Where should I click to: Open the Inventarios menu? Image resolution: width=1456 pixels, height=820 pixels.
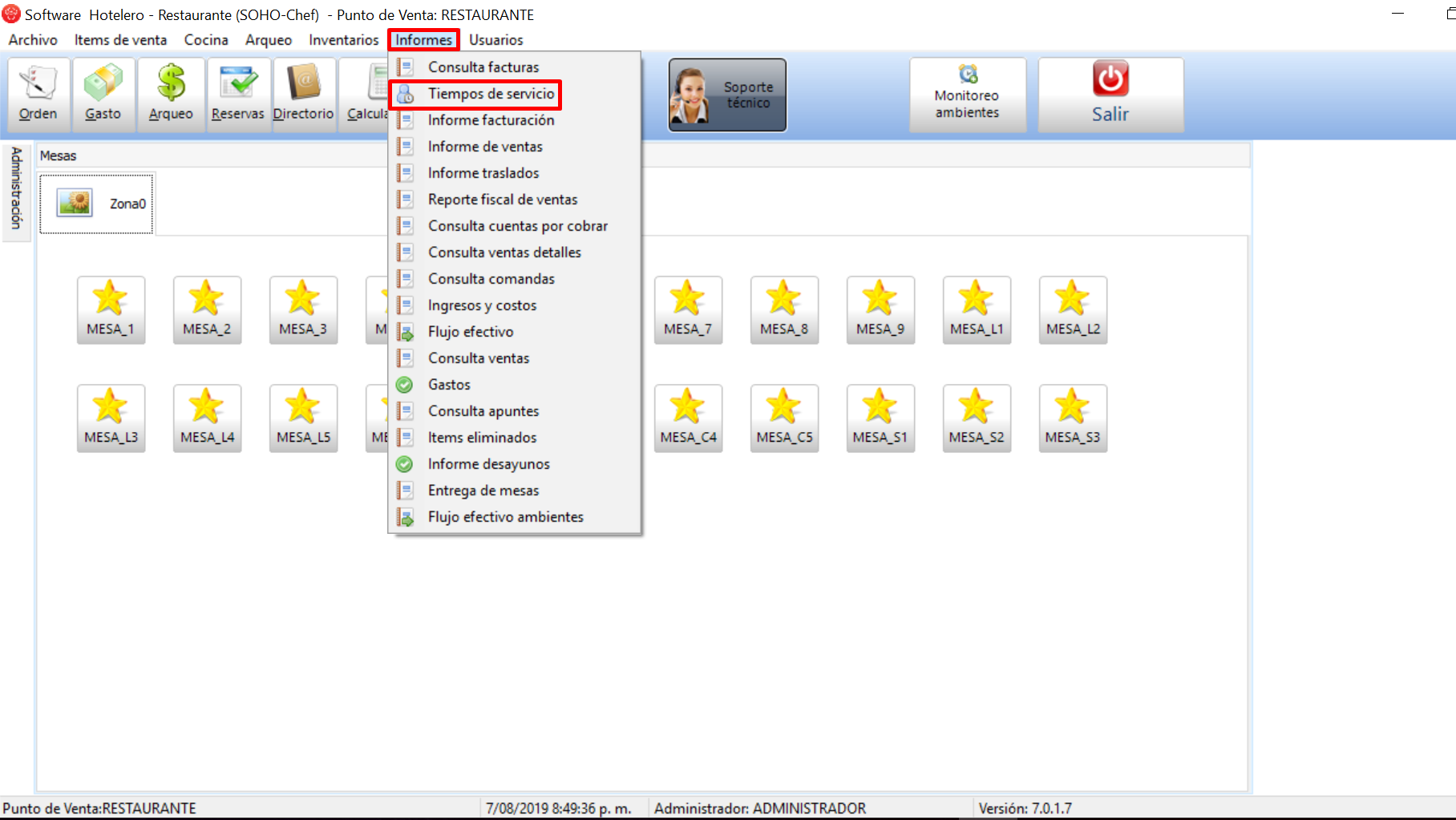tap(343, 40)
